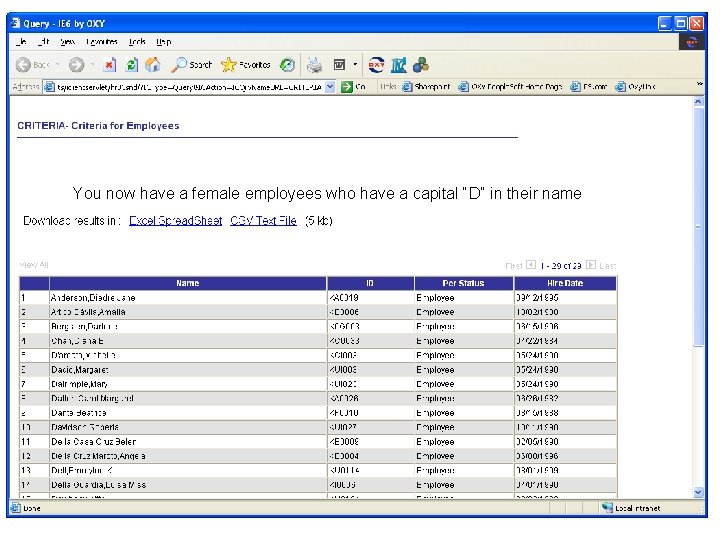The height and width of the screenshot is (540, 720).
Task: Click the IE page icon in title bar
Action: [x=16, y=23]
